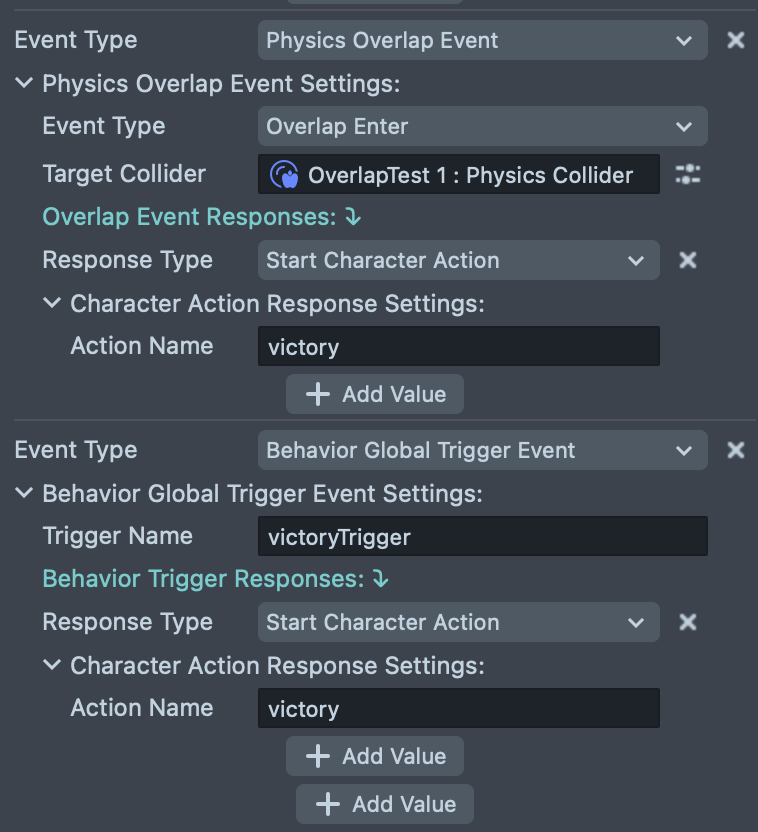Open the Overlap Enter event type dropdown
The height and width of the screenshot is (832, 758).
click(482, 126)
